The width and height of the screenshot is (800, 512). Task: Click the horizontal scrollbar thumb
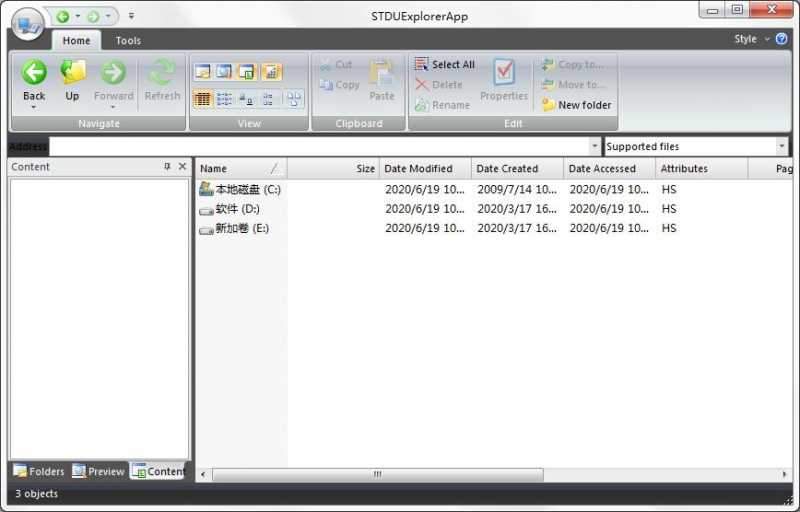(378, 475)
